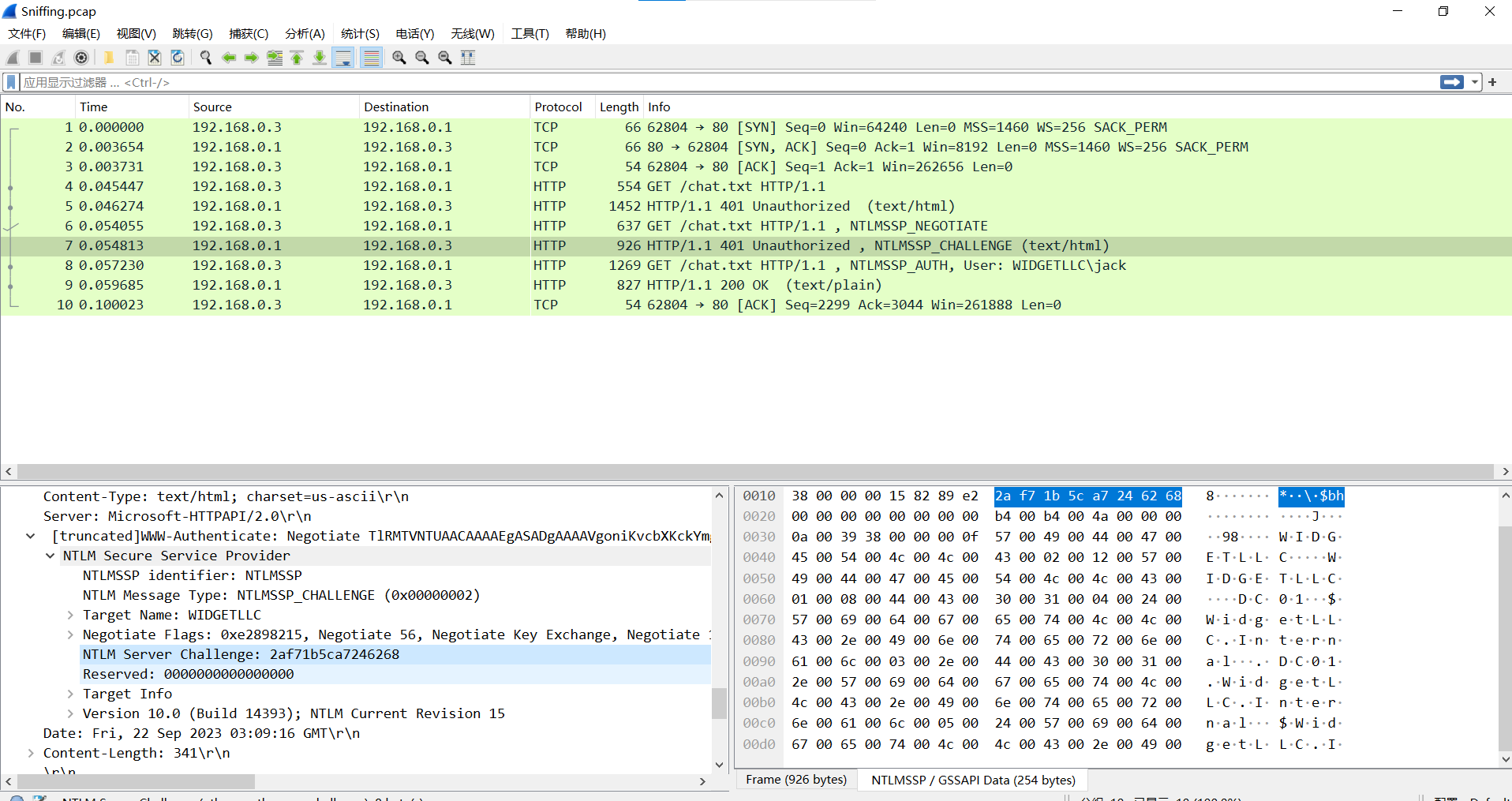Open capture options gear icon

pyautogui.click(x=81, y=58)
